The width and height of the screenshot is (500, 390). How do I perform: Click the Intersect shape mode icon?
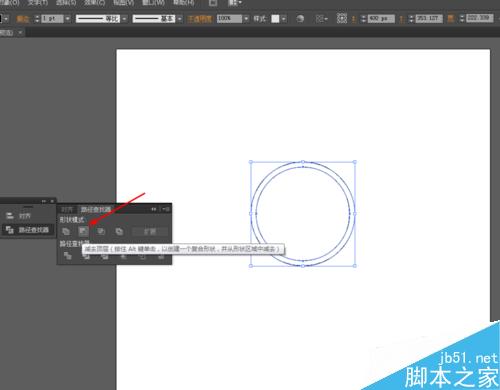click(101, 231)
